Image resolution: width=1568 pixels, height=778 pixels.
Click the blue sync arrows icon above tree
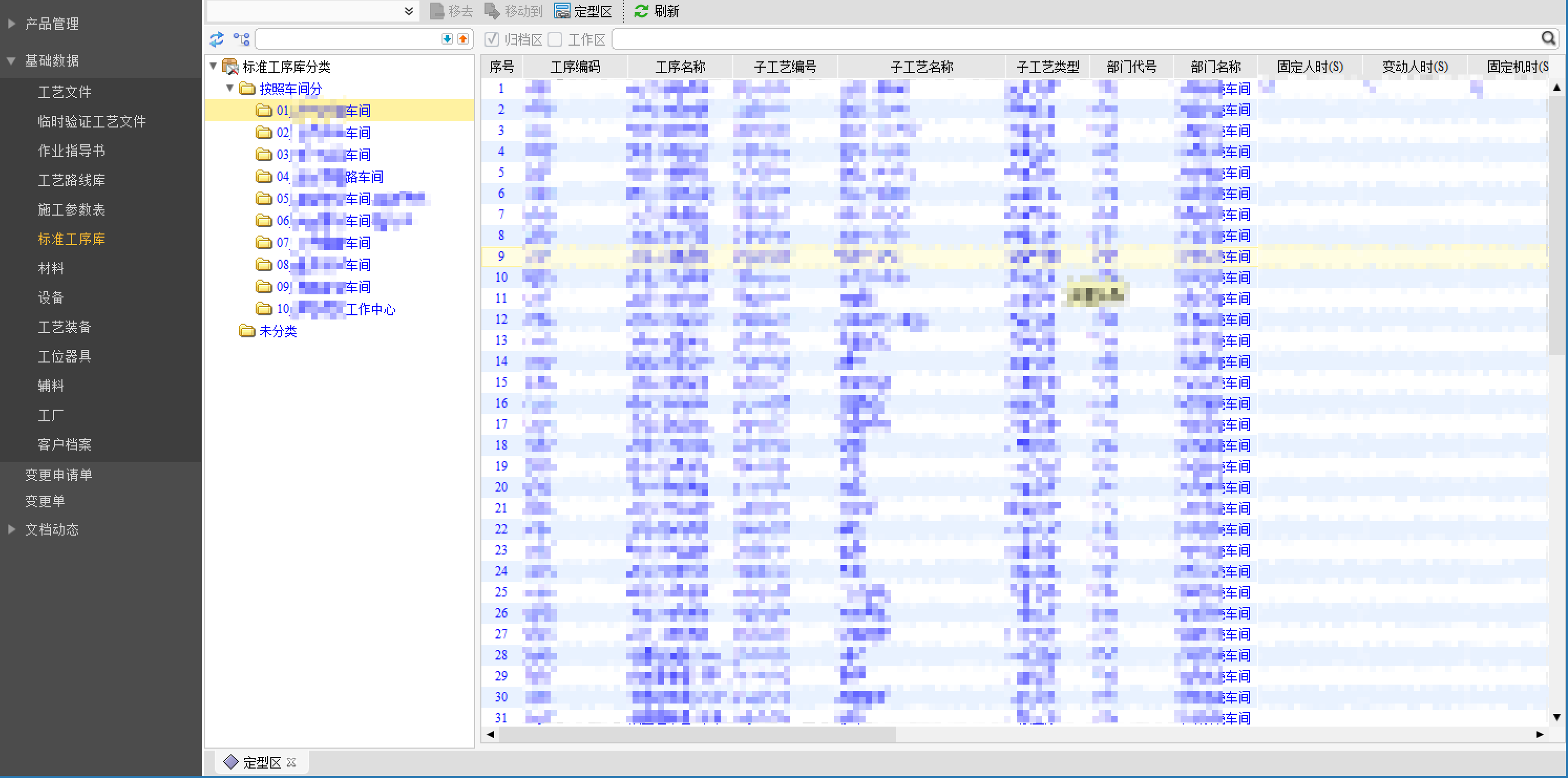[217, 39]
